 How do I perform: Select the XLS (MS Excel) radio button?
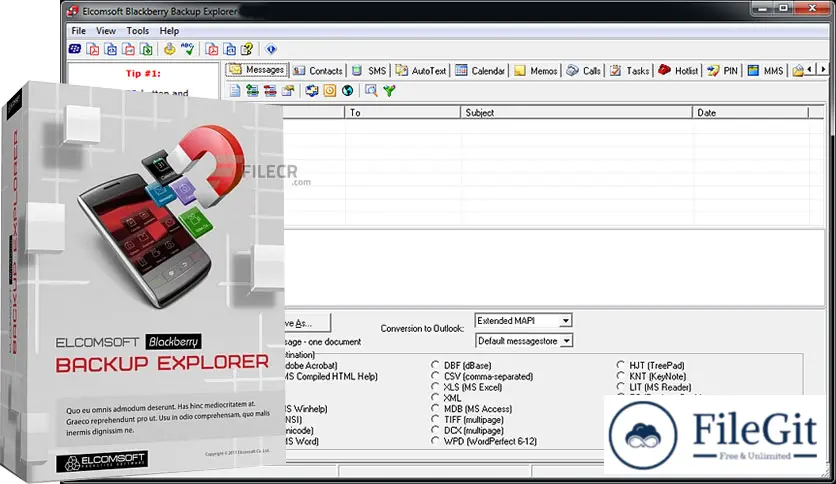435,387
